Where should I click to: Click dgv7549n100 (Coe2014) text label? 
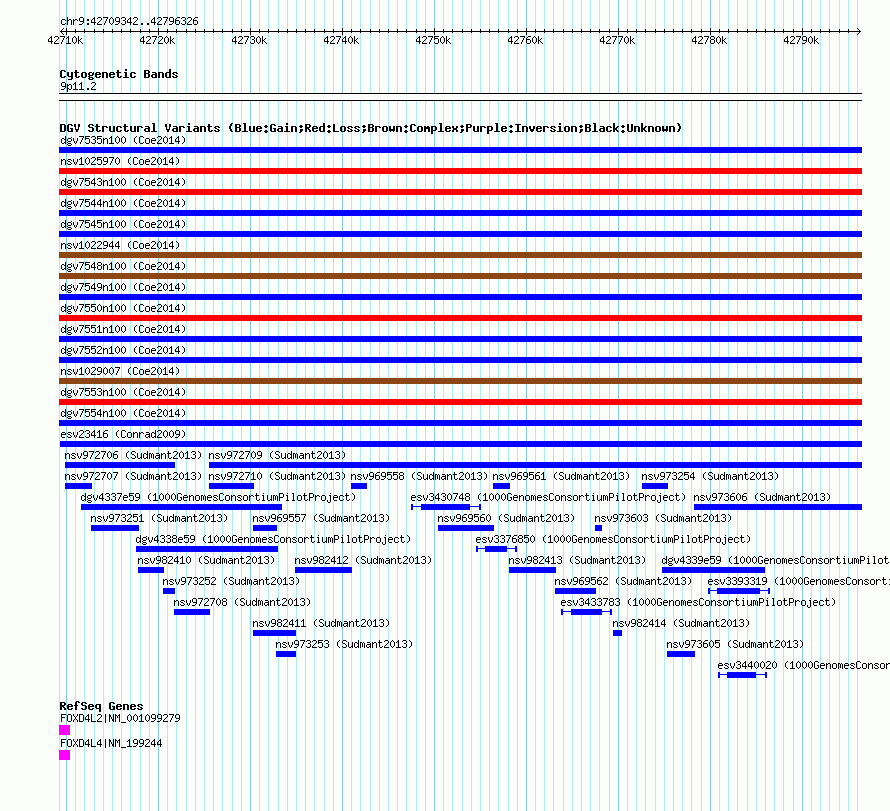(x=123, y=287)
